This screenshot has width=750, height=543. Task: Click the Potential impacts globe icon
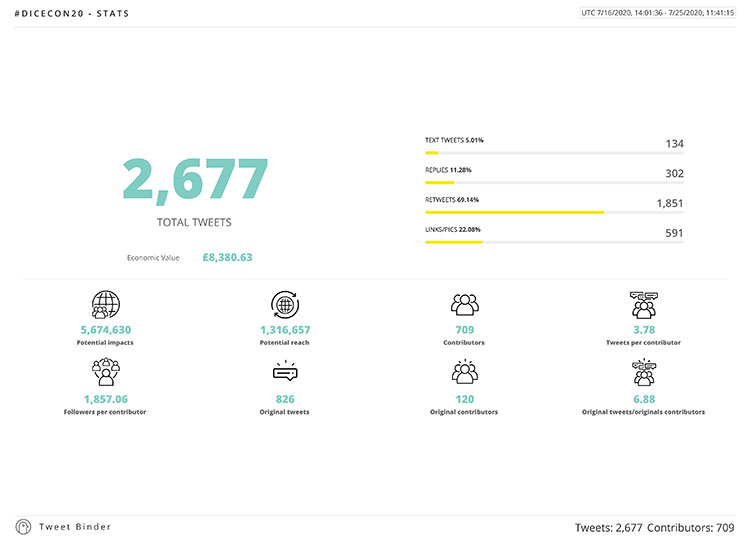[x=105, y=305]
